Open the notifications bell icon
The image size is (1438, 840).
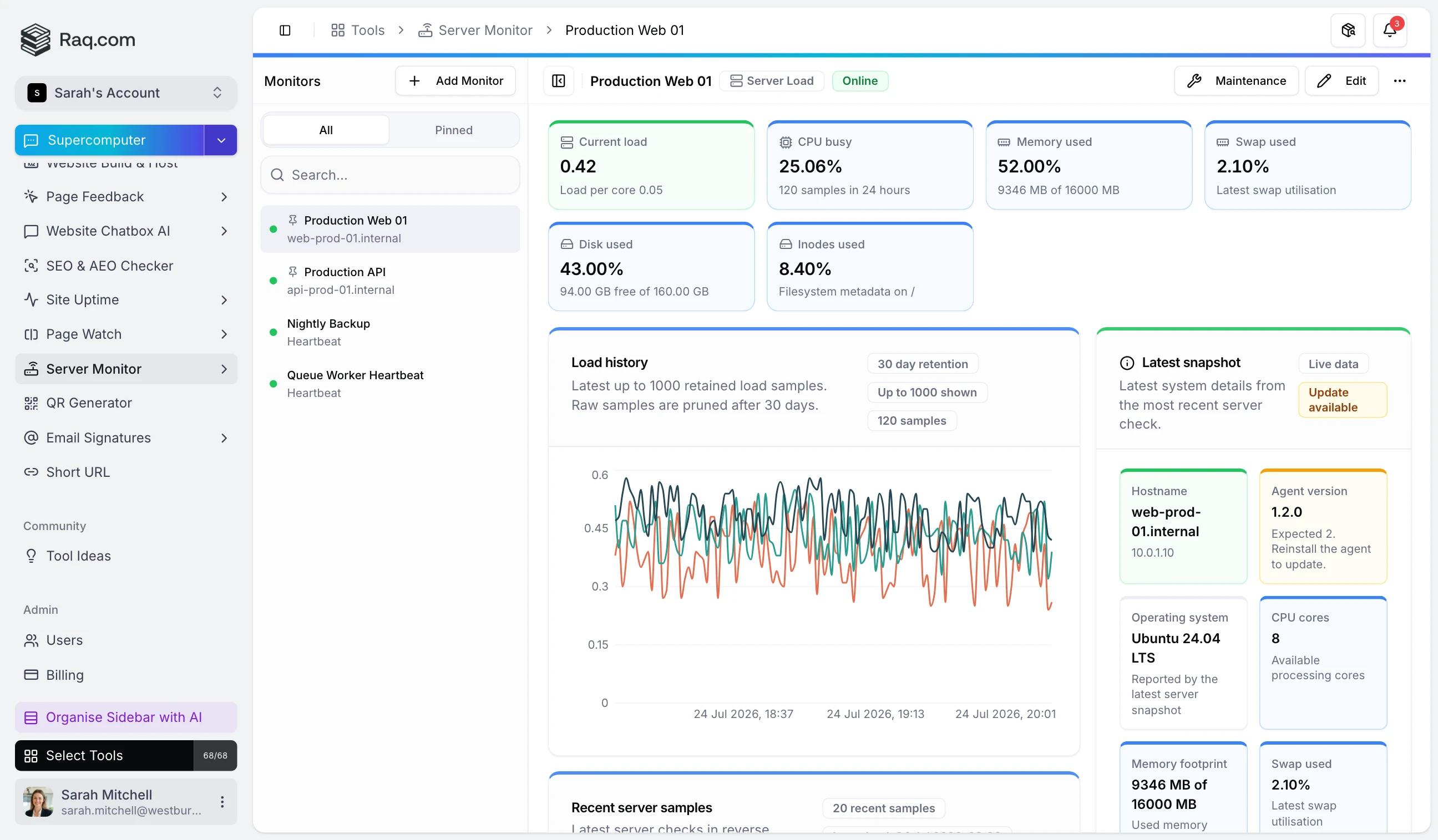(1390, 30)
